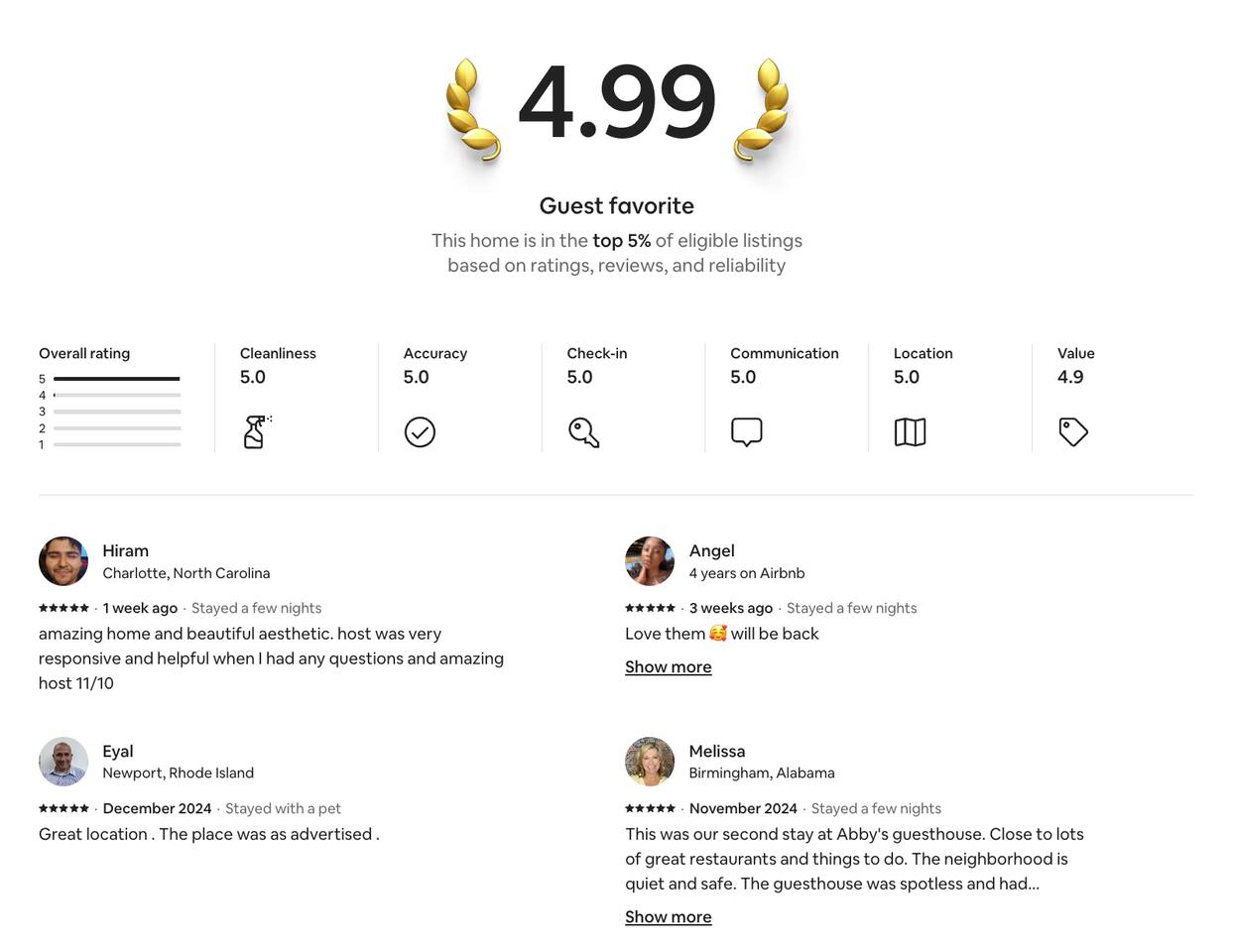Click the Communication speech bubble icon
The width and height of the screenshot is (1233, 952).
coord(746,431)
